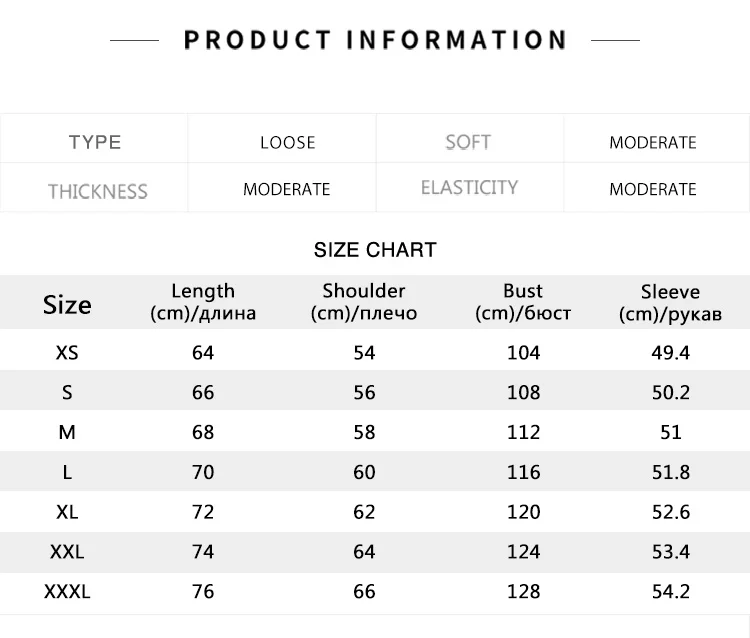
Task: Click sleeve value 49.4 in XS row
Action: coord(671,352)
